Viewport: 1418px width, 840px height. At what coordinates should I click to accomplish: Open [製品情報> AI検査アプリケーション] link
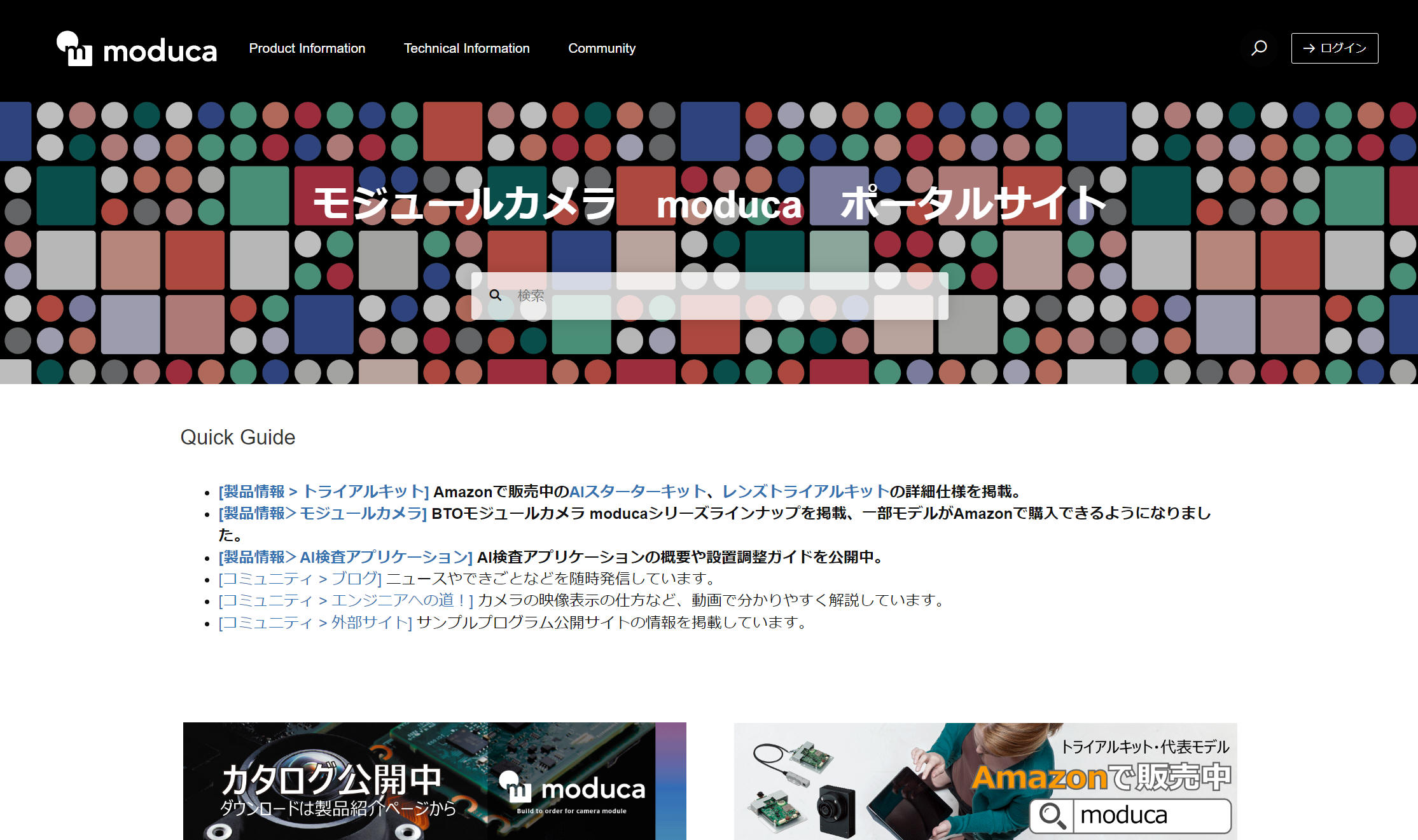click(345, 557)
